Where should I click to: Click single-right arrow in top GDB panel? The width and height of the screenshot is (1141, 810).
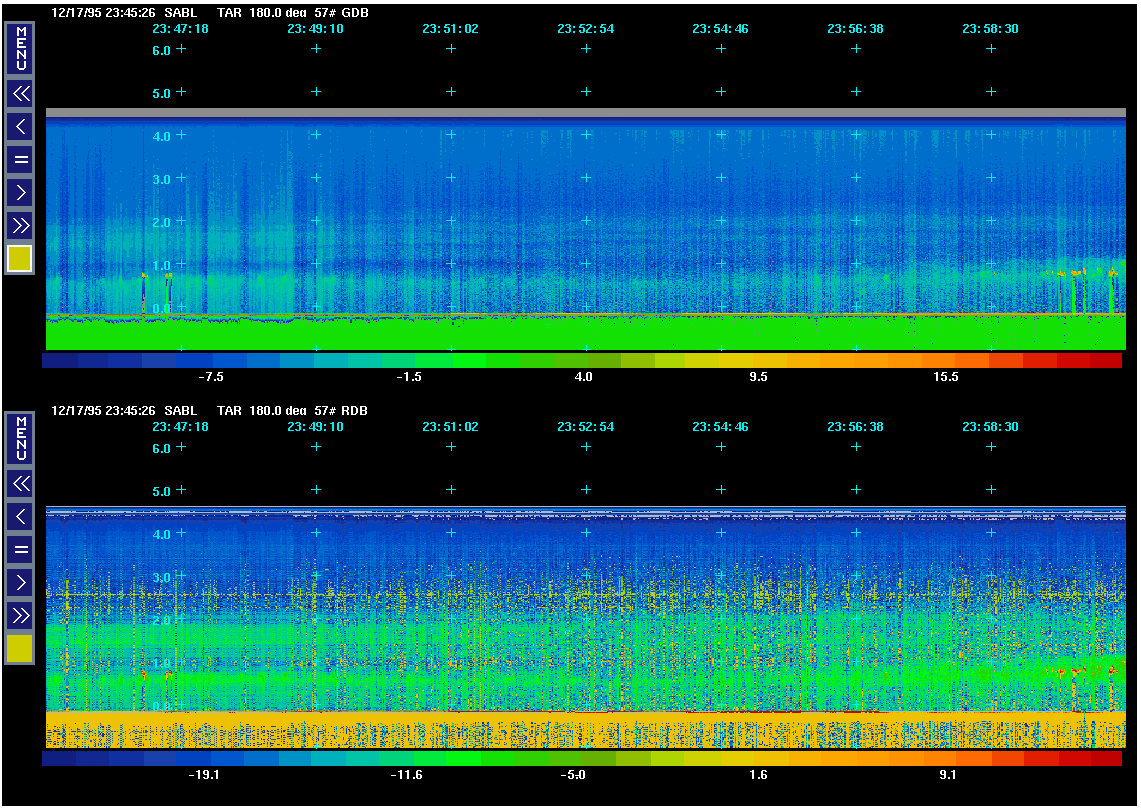click(x=20, y=192)
